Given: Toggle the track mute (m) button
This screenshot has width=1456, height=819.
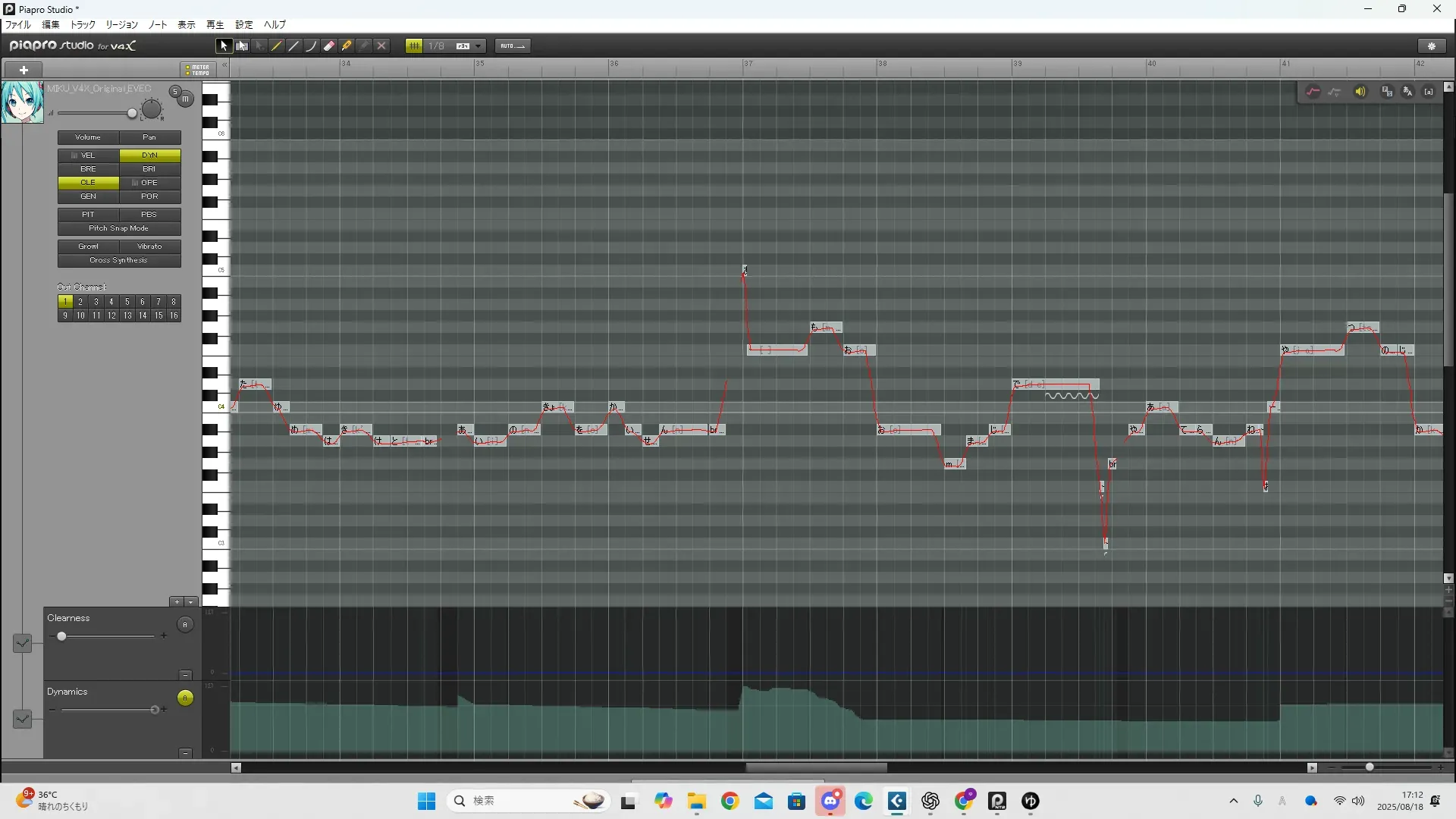Looking at the screenshot, I should pos(185,99).
